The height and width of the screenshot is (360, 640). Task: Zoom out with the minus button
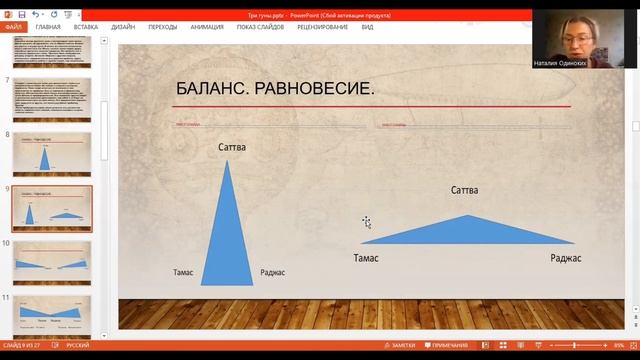(551, 346)
